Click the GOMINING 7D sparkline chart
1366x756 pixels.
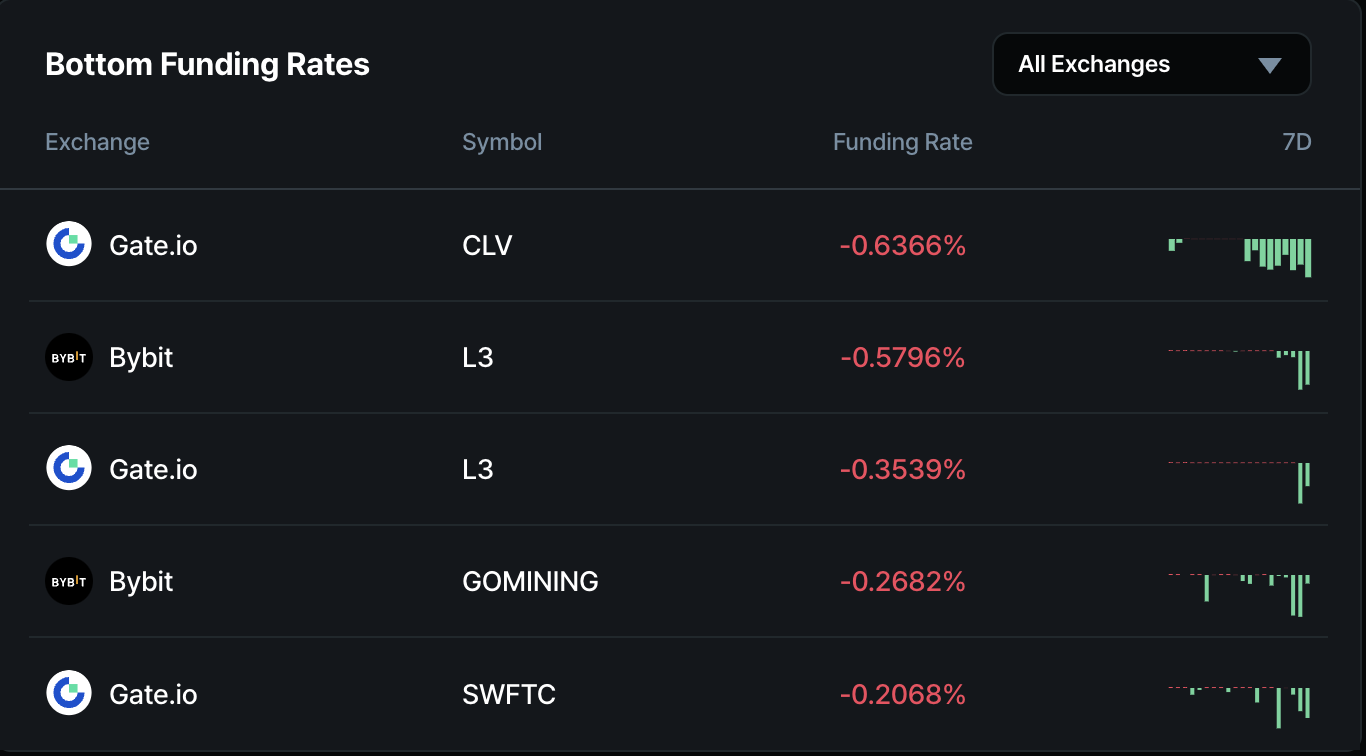1239,592
